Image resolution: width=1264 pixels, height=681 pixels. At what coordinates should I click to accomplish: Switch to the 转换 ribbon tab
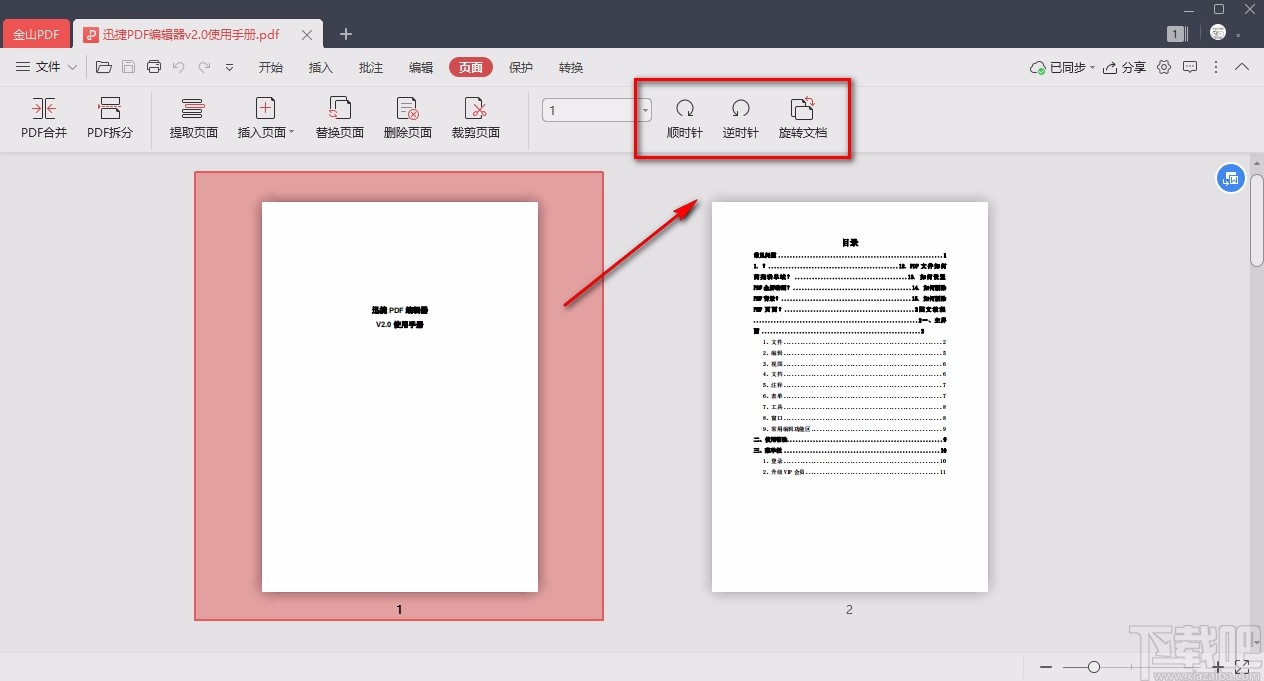click(570, 67)
